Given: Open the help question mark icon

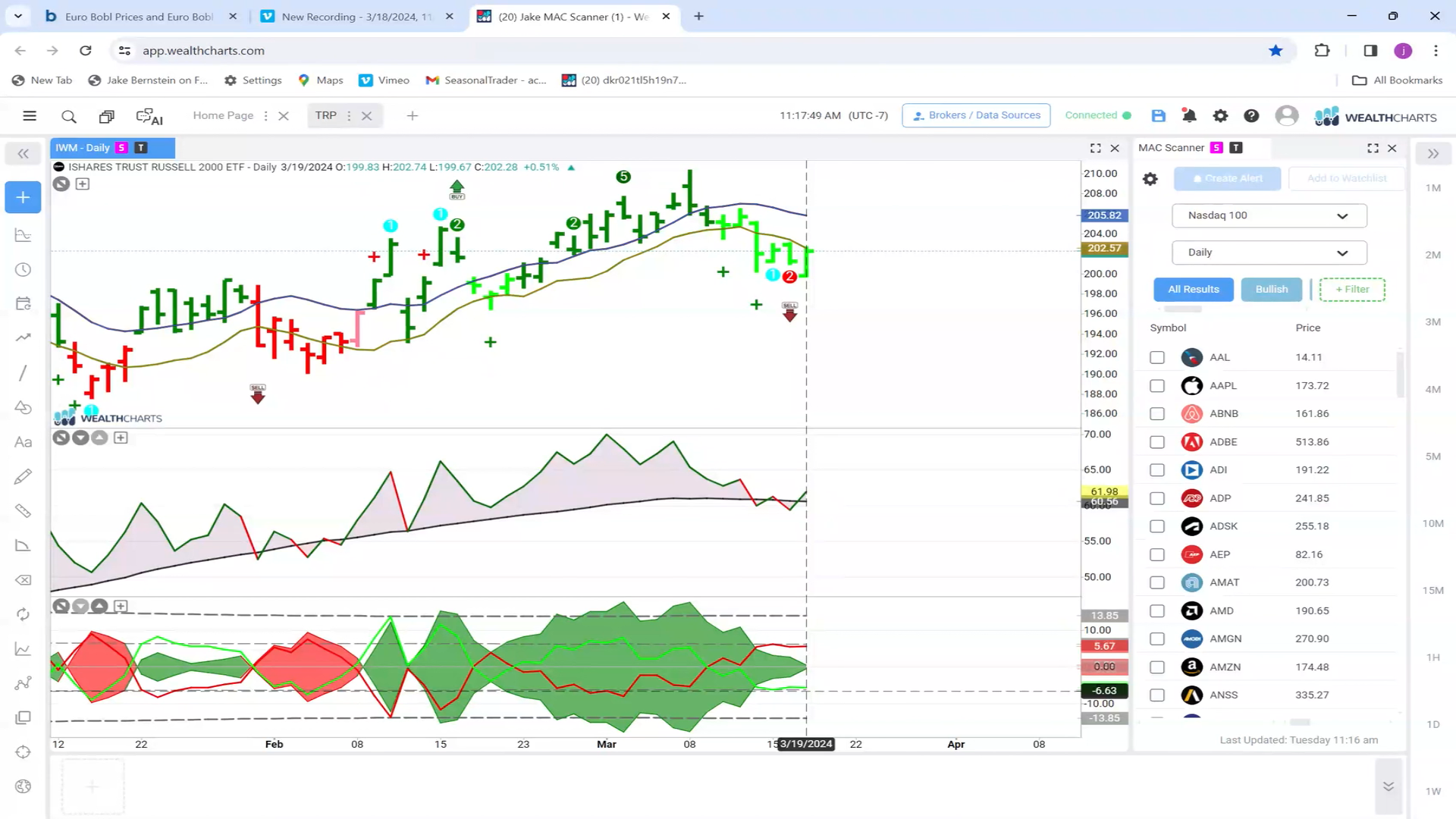Looking at the screenshot, I should (1251, 116).
